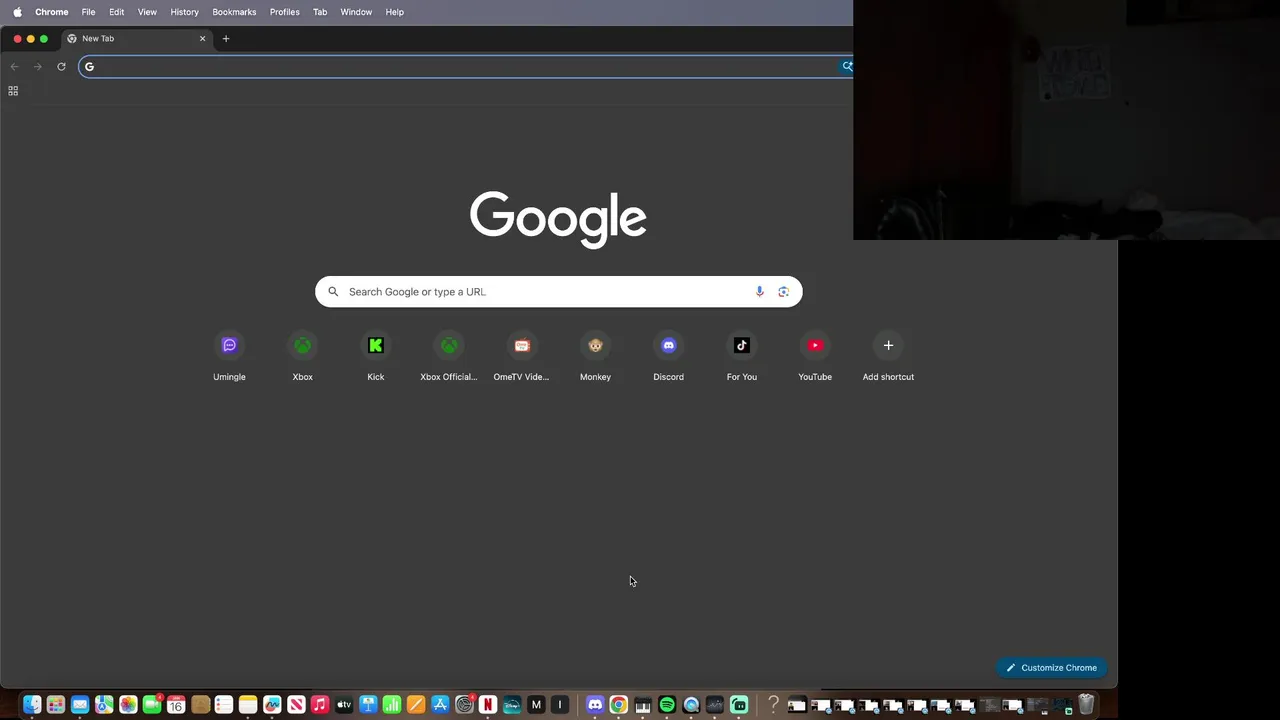Screen dimensions: 1280x720
Task: Open the Kick shortcut
Action: (x=375, y=357)
